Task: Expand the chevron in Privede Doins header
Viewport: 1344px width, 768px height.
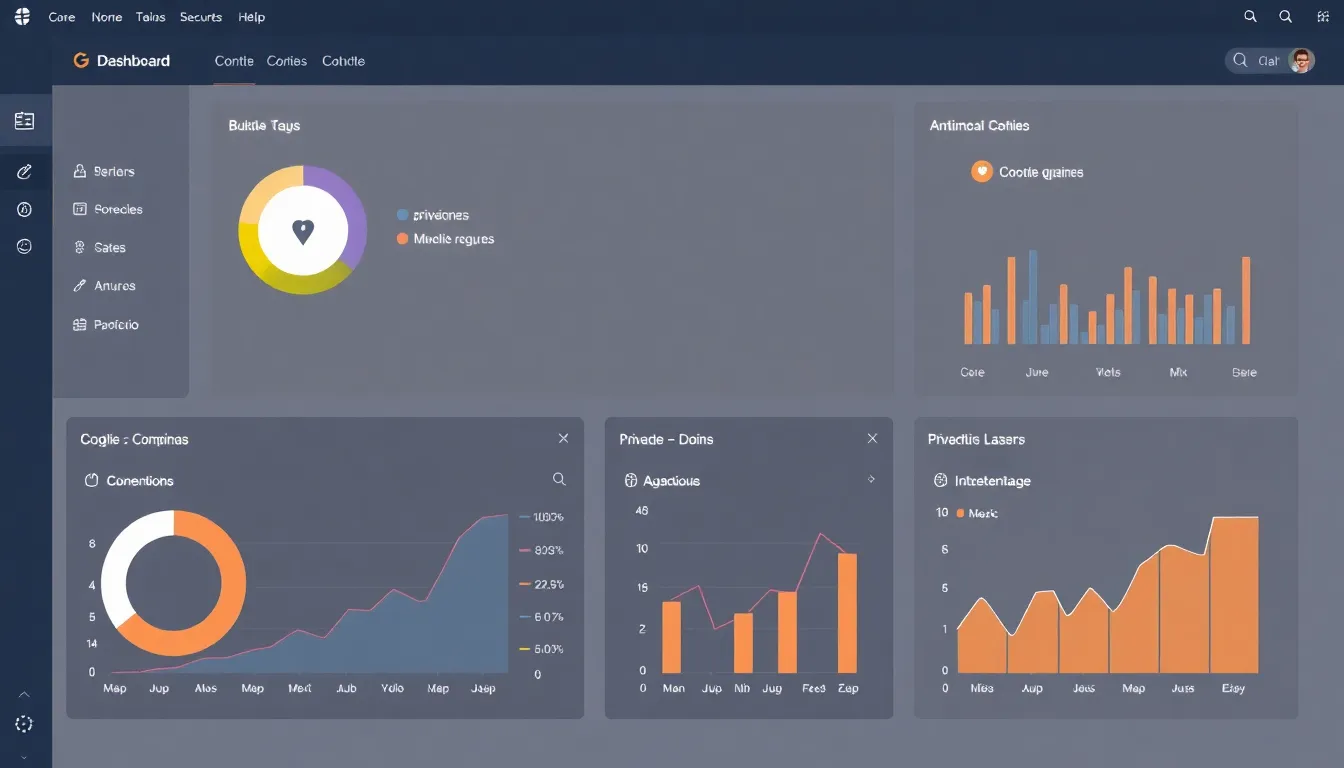Action: (872, 480)
